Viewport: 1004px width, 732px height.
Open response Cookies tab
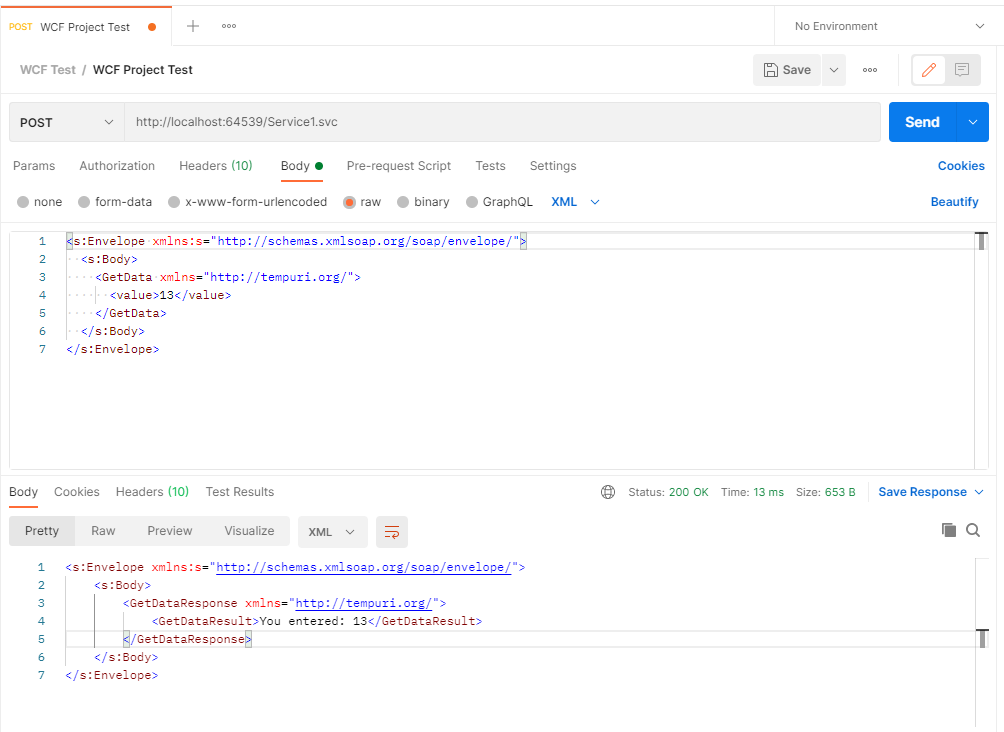coord(77,492)
